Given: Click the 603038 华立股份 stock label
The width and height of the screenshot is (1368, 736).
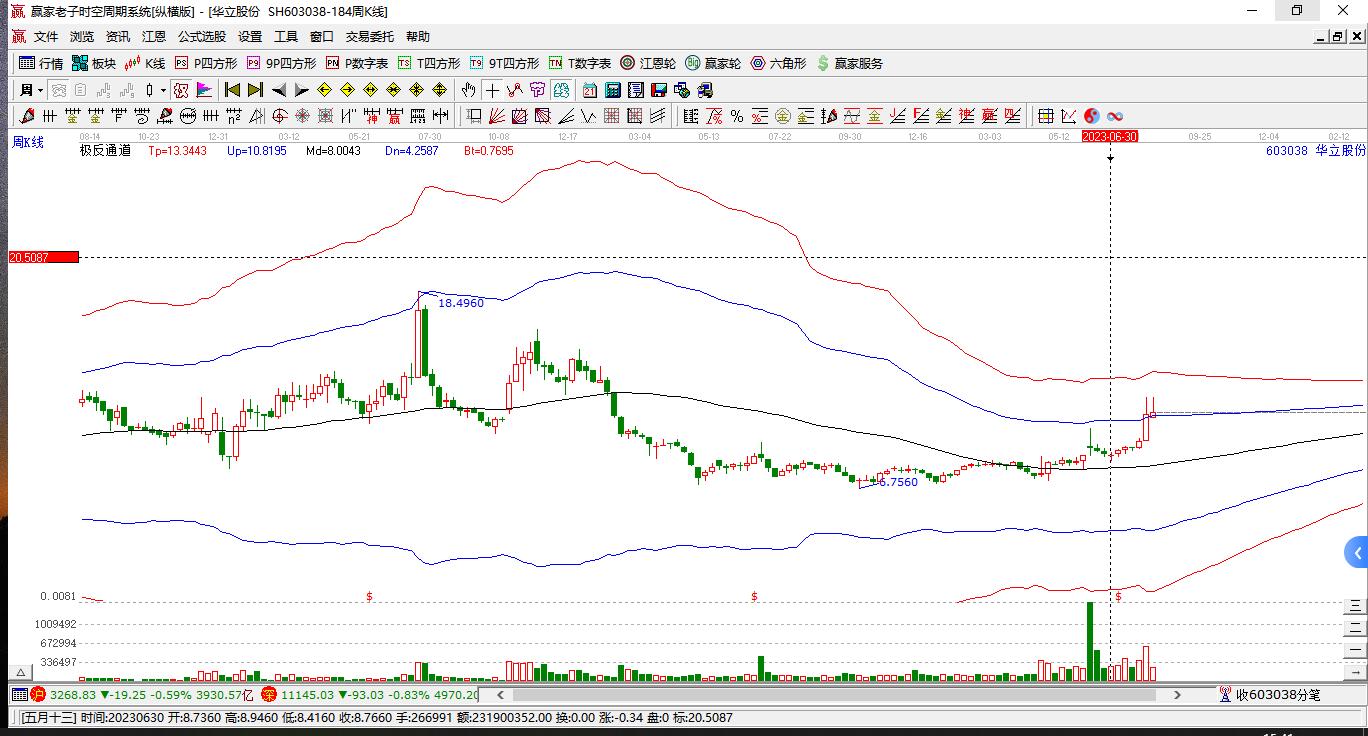Looking at the screenshot, I should pyautogui.click(x=1315, y=151).
